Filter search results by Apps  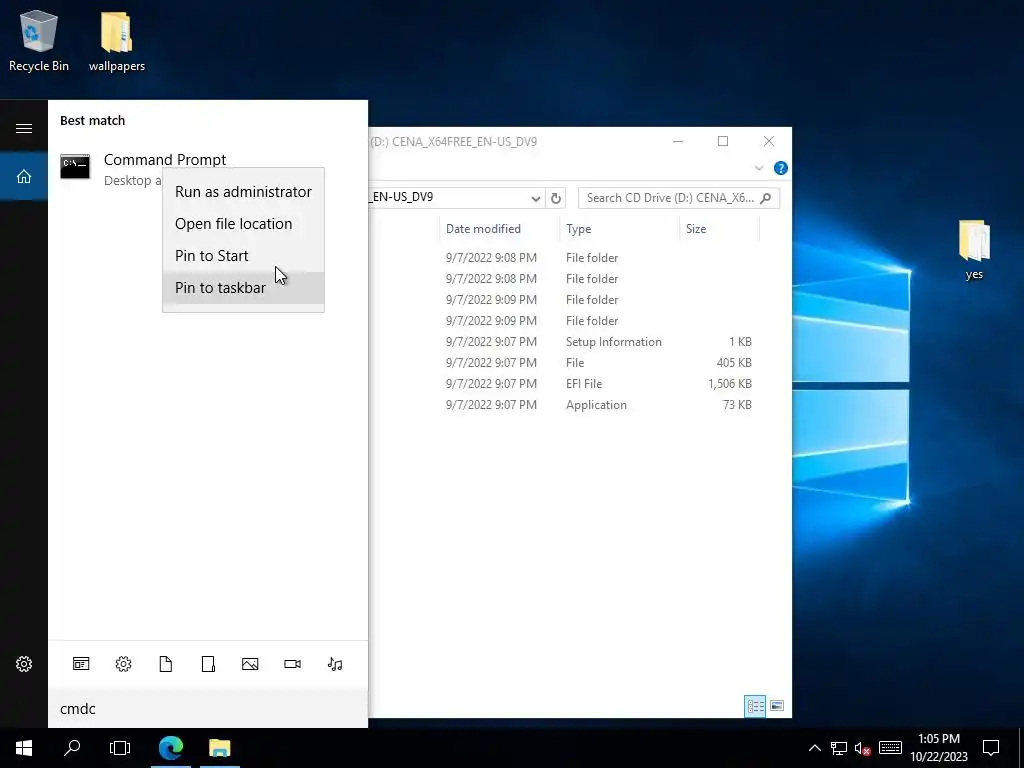[81, 664]
